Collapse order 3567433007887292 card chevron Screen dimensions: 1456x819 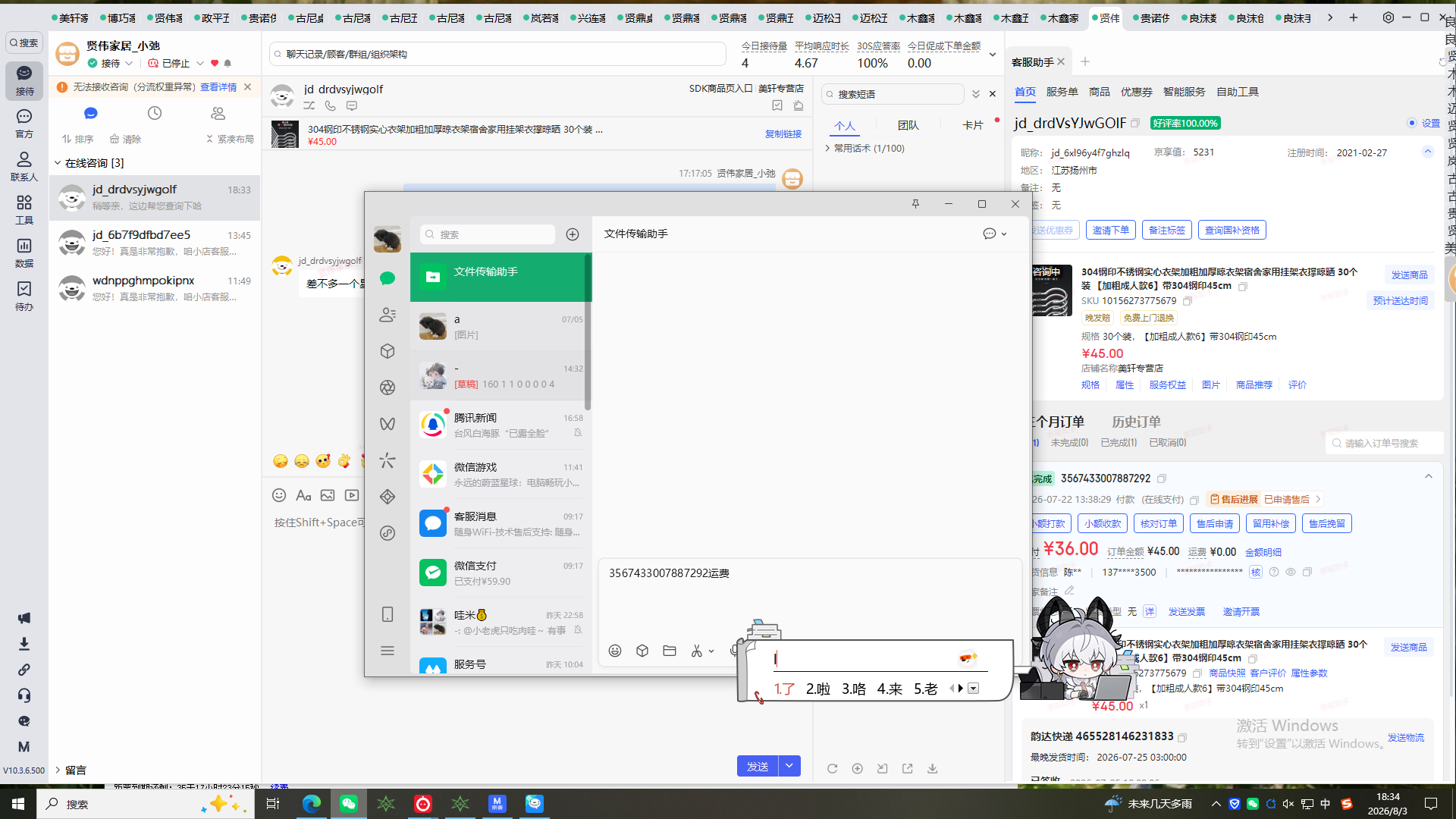(x=1429, y=477)
